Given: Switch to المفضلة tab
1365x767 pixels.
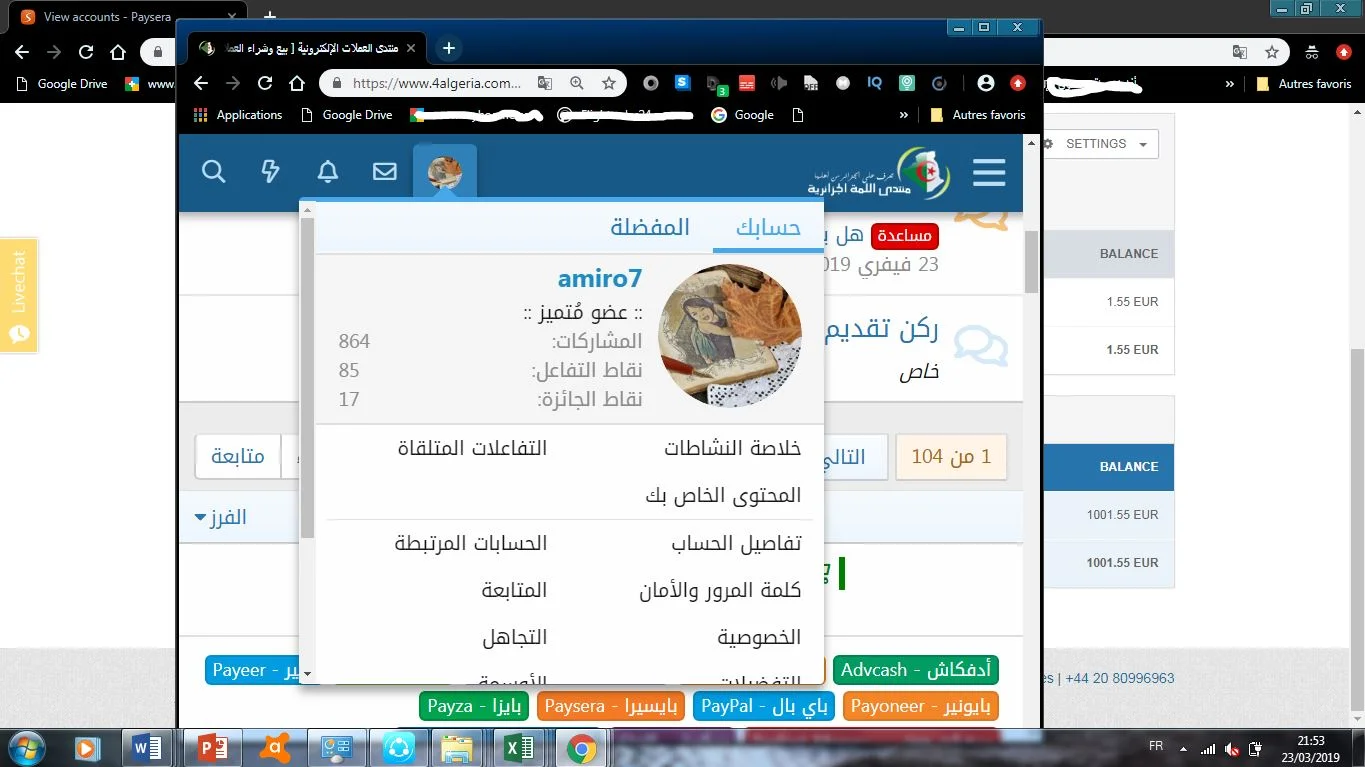Looking at the screenshot, I should (650, 227).
